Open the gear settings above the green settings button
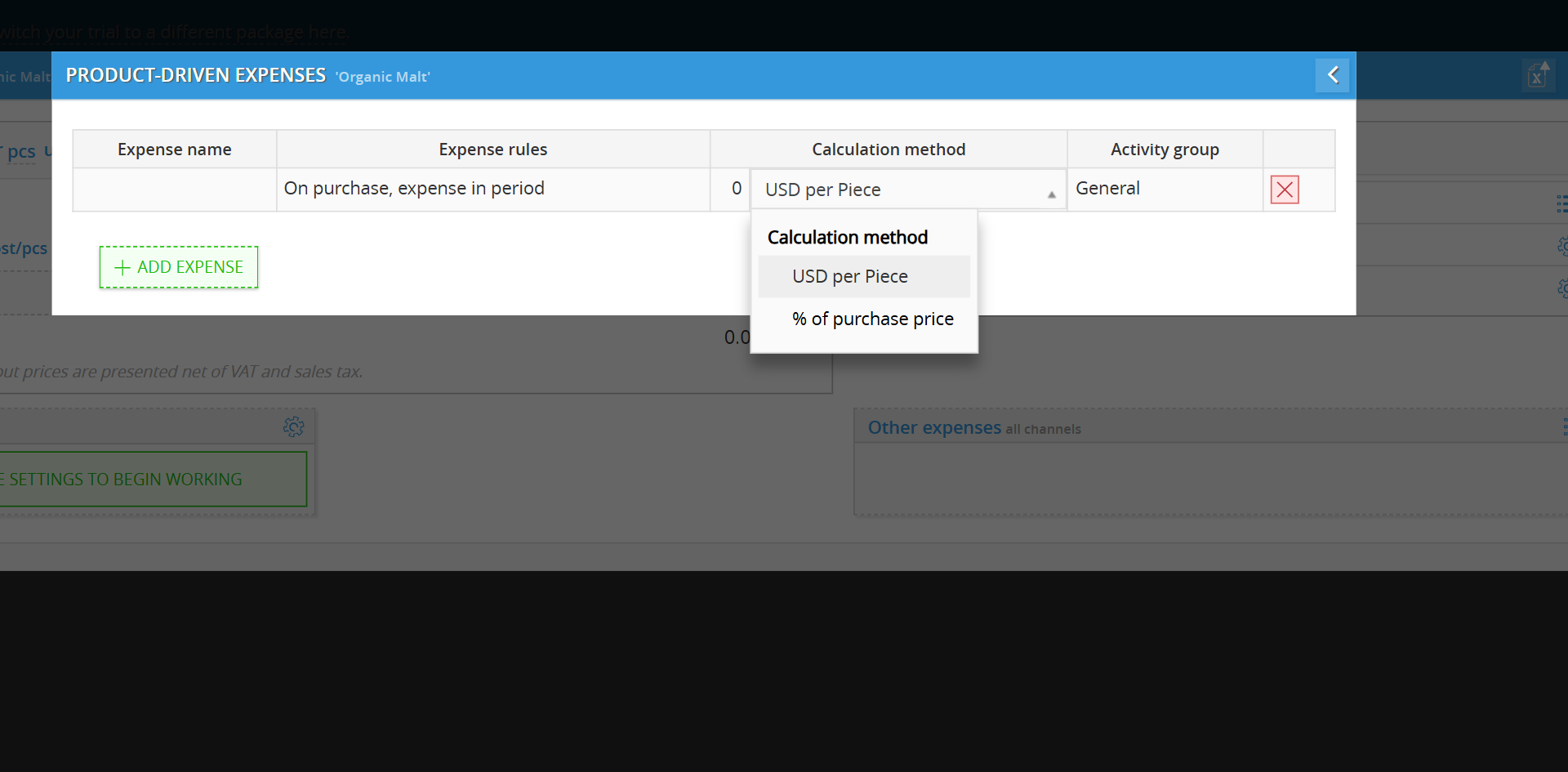 pyautogui.click(x=293, y=426)
